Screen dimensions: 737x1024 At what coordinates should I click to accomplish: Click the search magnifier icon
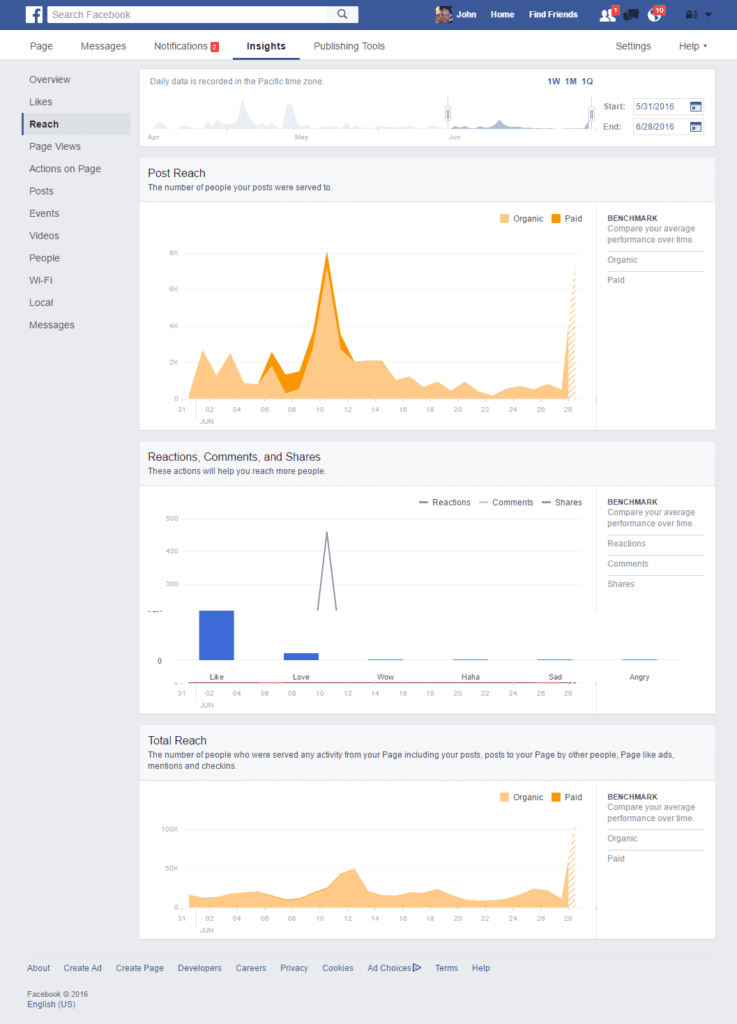tap(342, 15)
